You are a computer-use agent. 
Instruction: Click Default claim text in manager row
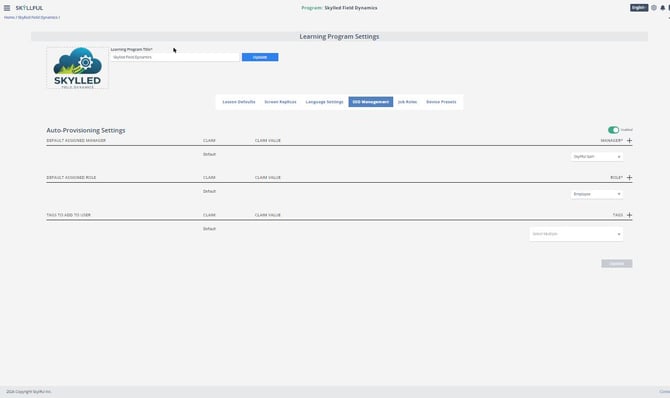click(209, 154)
